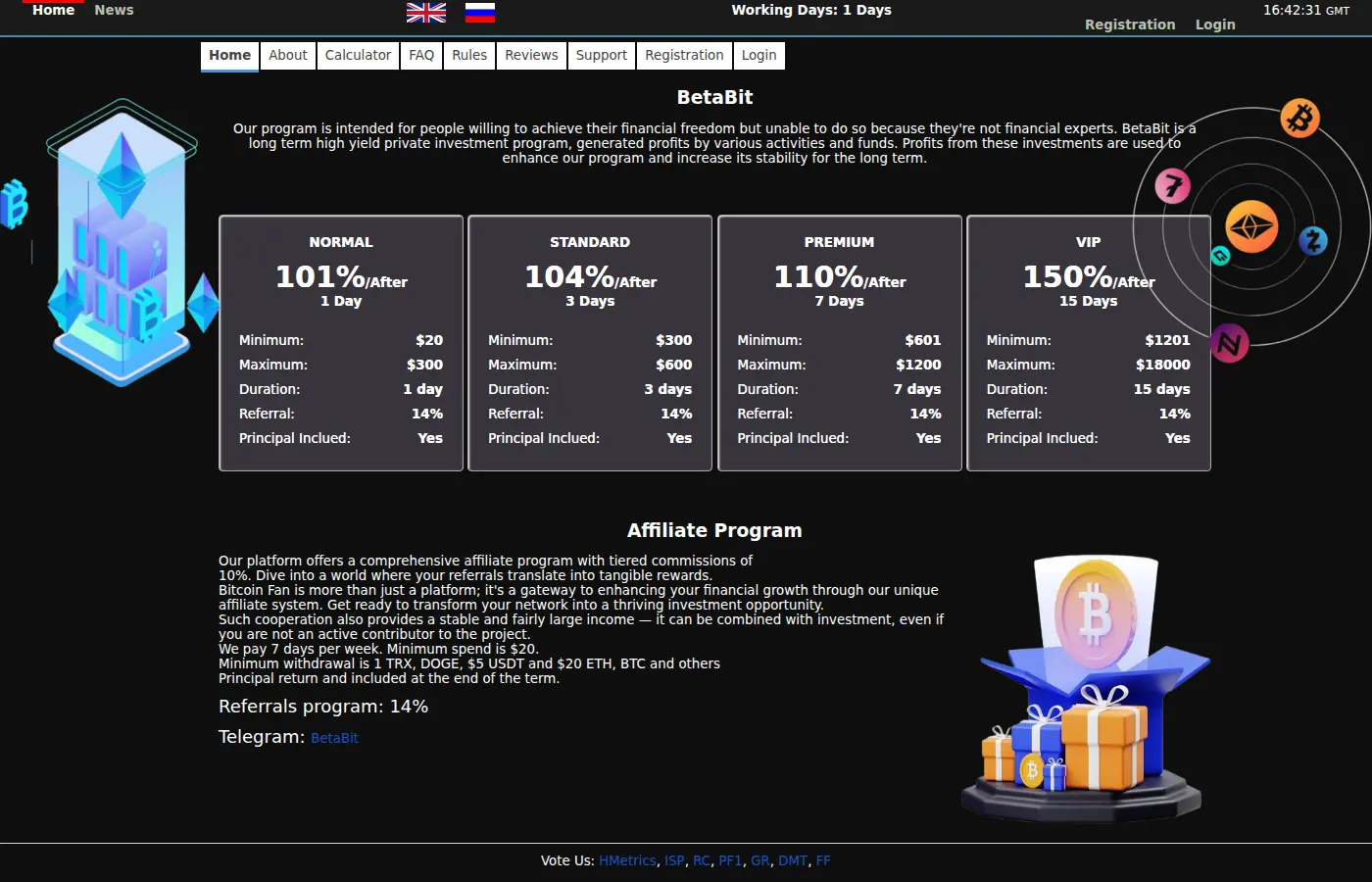Click the 3 days duration in STANDARD plan

(x=668, y=389)
